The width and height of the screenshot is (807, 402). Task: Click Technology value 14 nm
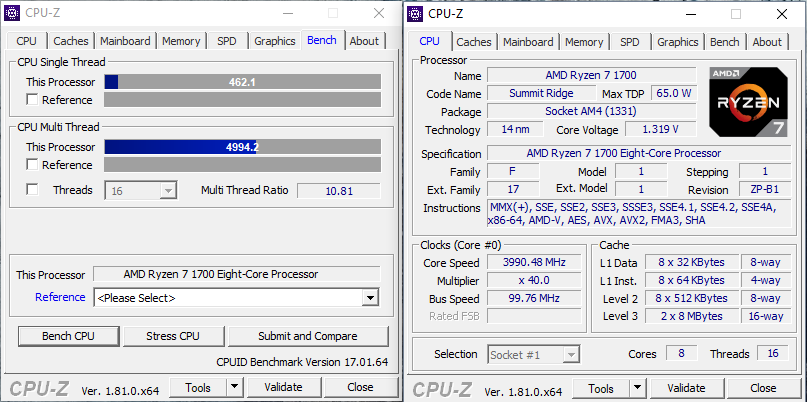coord(516,129)
